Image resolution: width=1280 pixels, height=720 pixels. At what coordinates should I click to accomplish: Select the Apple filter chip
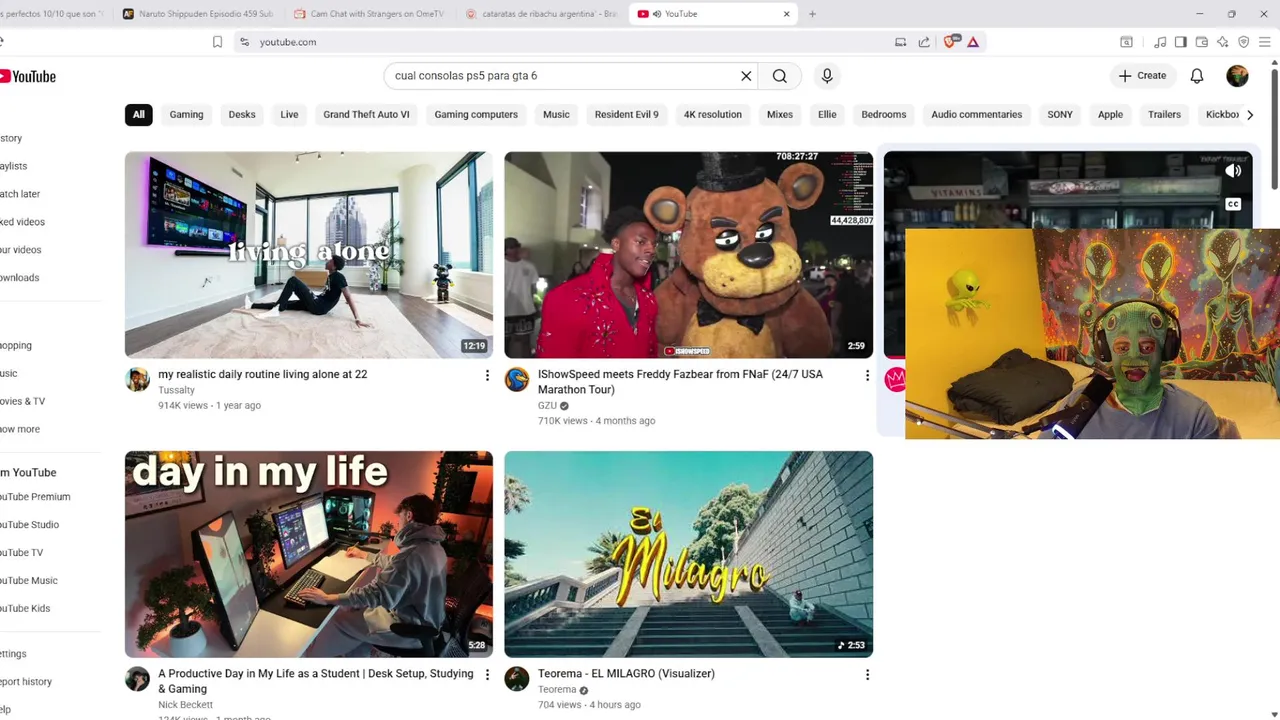[1110, 115]
